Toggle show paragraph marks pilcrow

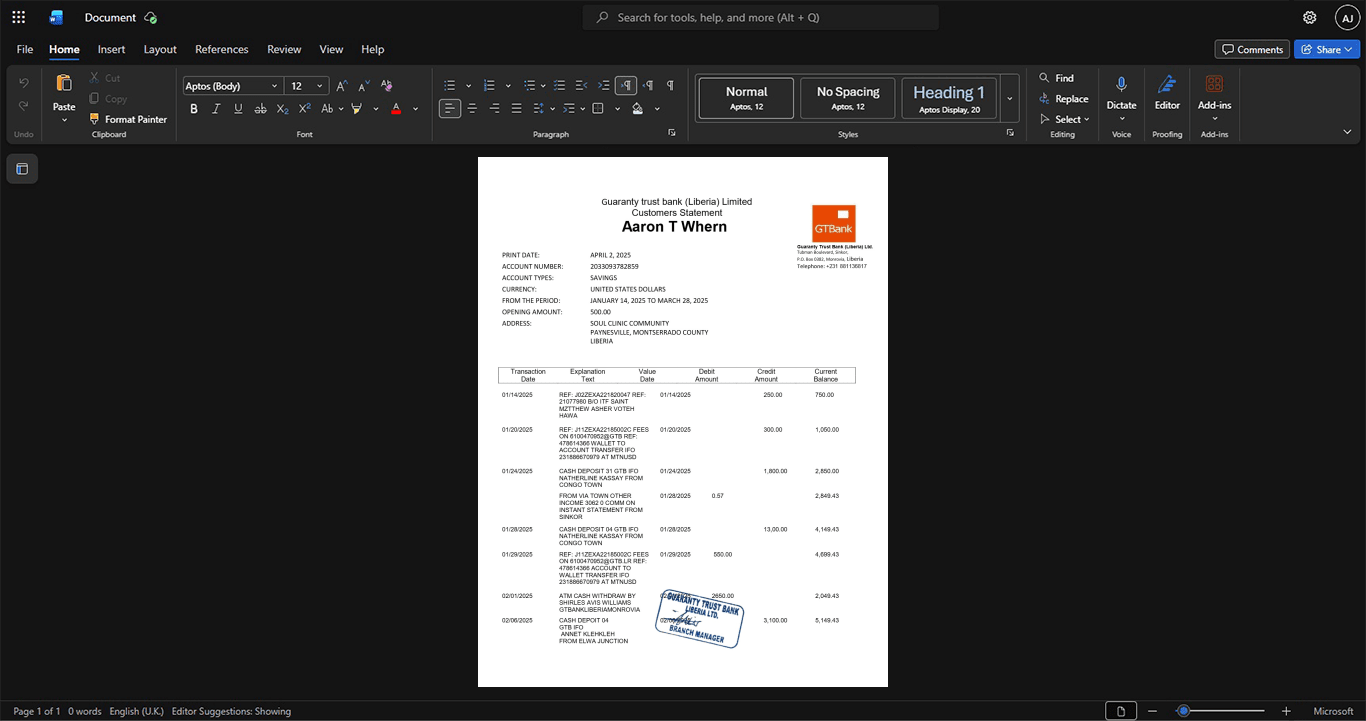pyautogui.click(x=670, y=86)
